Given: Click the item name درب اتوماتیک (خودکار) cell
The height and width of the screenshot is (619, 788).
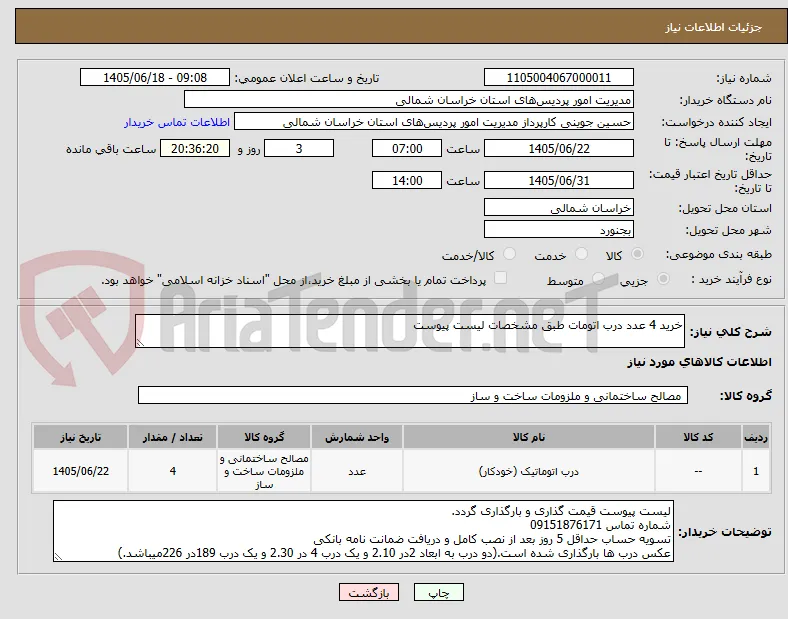Looking at the screenshot, I should 529,471.
